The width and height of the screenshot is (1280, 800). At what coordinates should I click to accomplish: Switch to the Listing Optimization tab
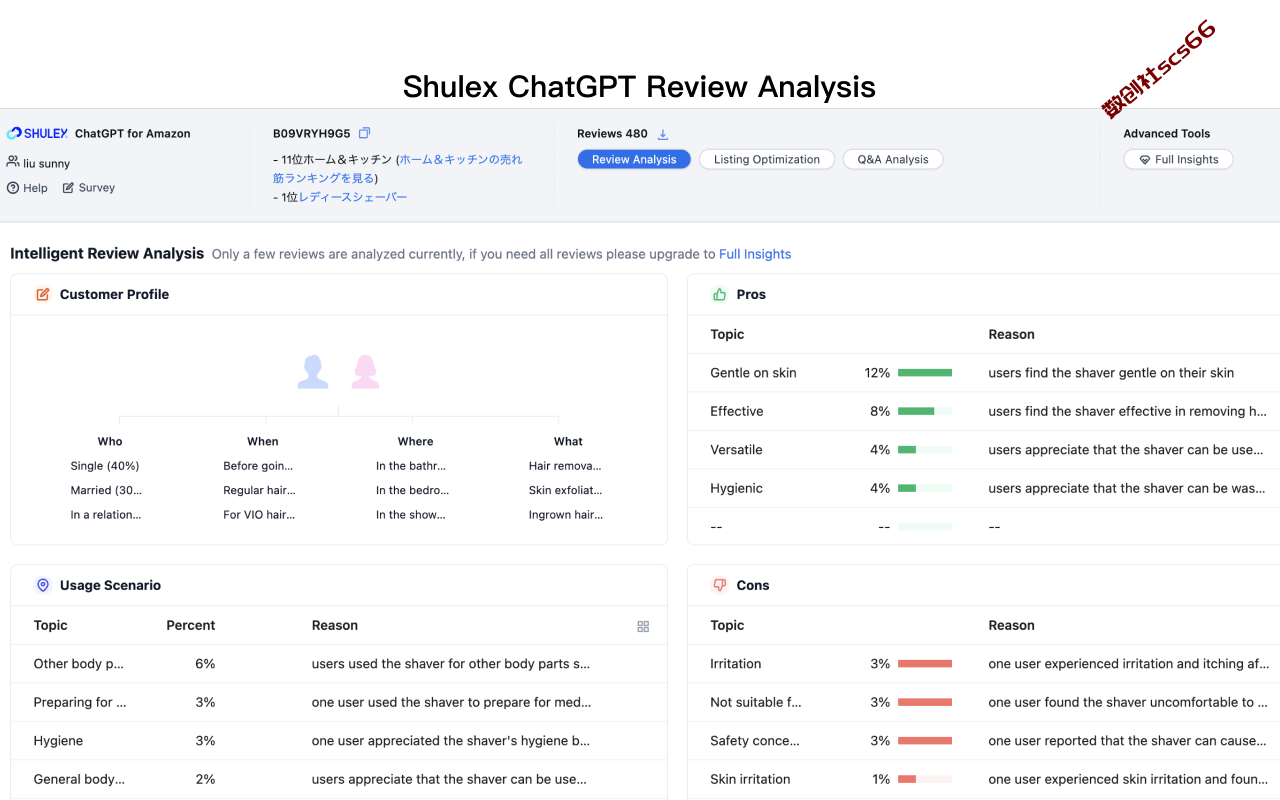pos(767,159)
